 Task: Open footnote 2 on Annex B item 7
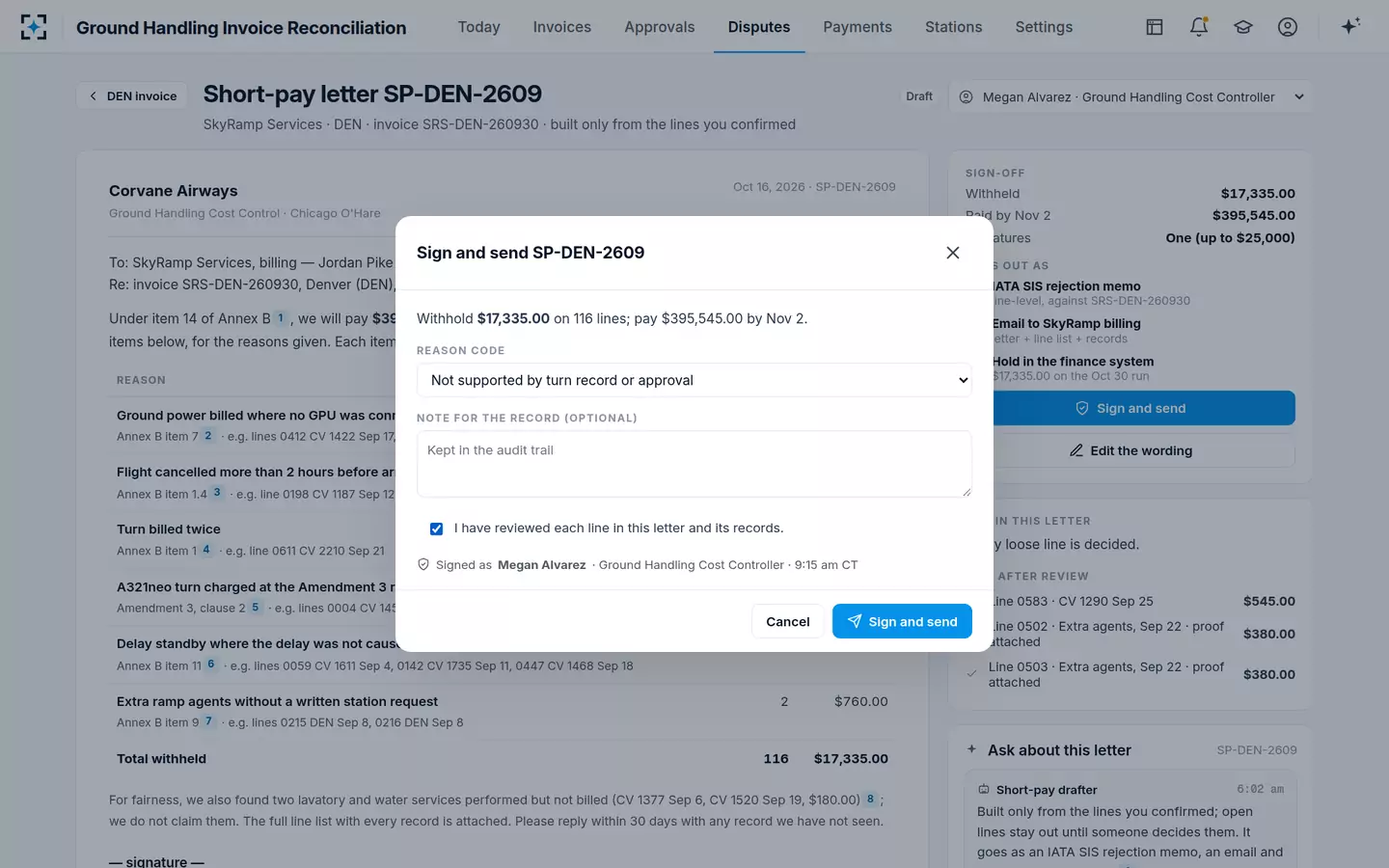tap(207, 436)
